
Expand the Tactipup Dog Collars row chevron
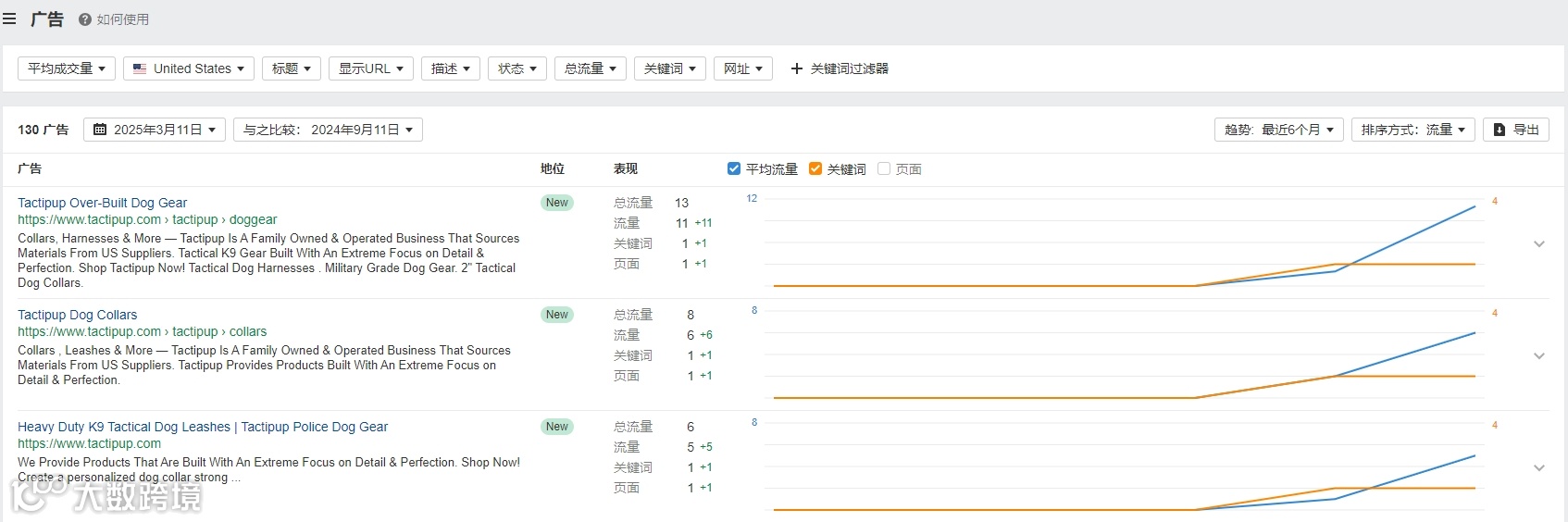1539,356
